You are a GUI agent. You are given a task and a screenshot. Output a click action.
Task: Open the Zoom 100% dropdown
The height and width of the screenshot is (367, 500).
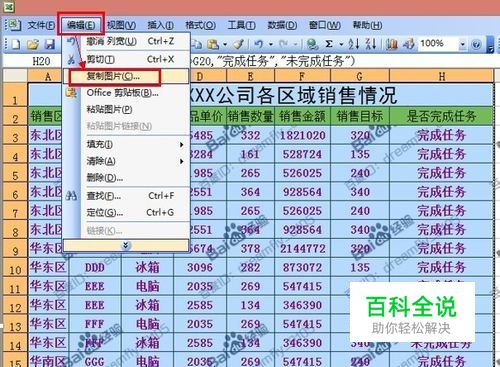tap(462, 44)
